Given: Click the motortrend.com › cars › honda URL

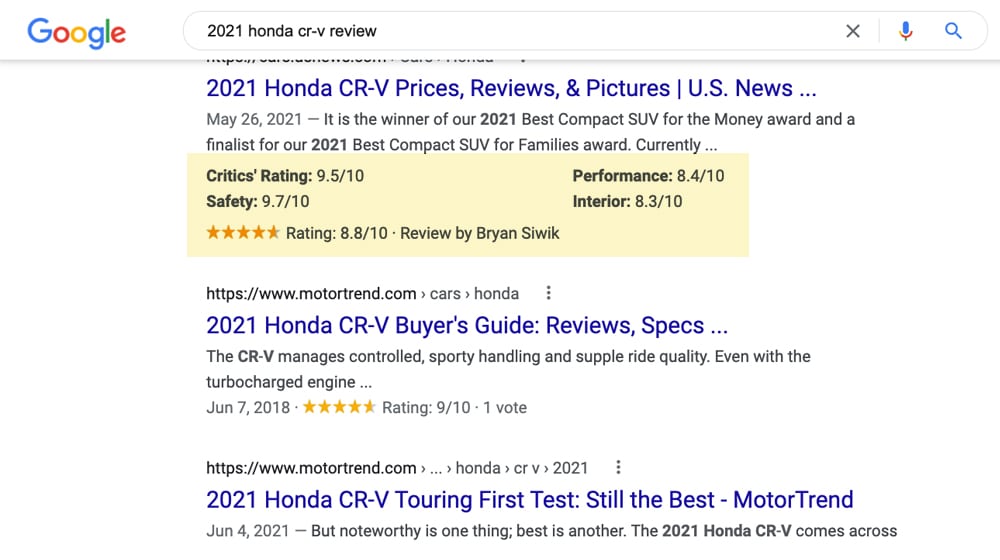Looking at the screenshot, I should click(362, 293).
